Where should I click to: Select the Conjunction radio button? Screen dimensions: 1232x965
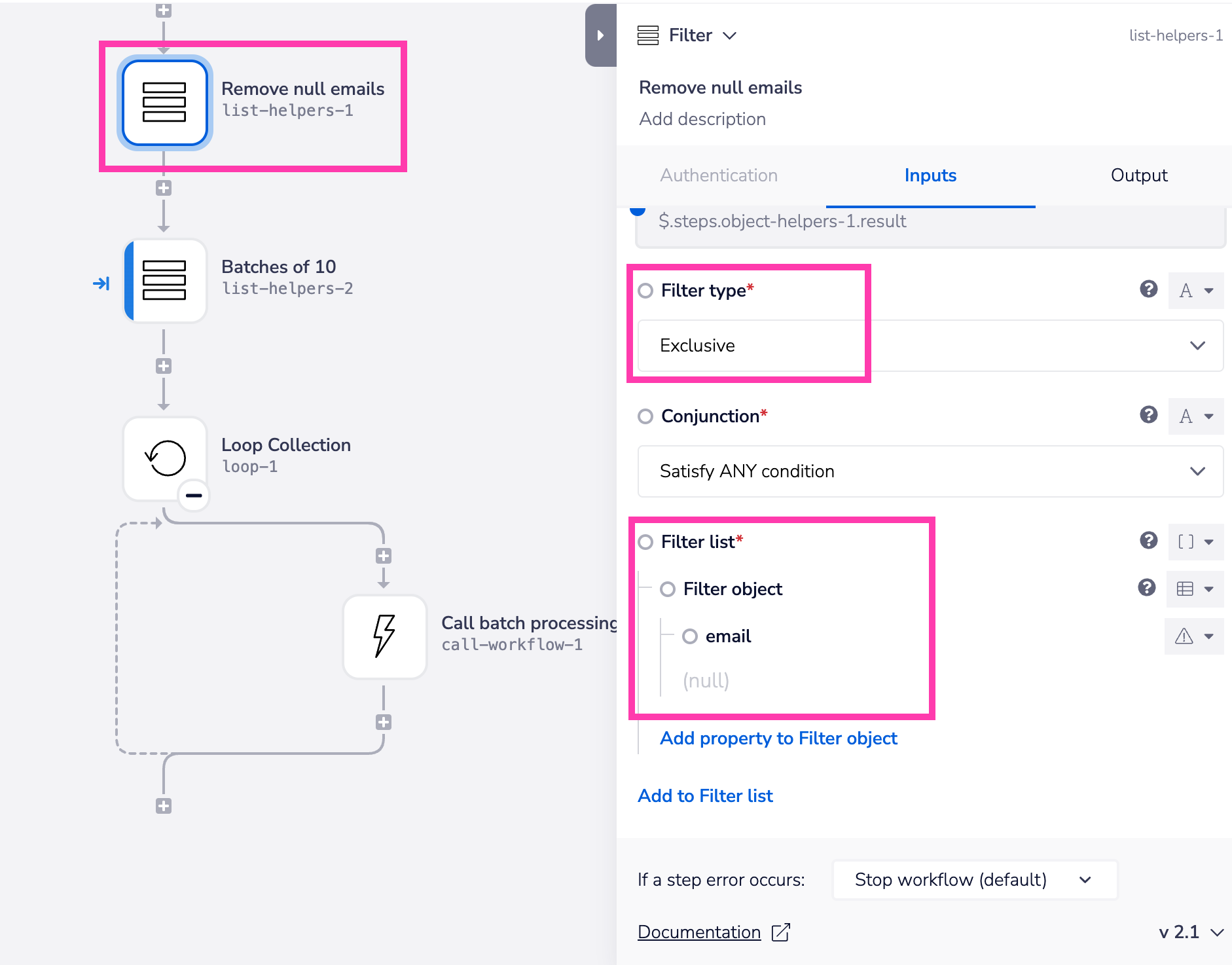pos(645,416)
